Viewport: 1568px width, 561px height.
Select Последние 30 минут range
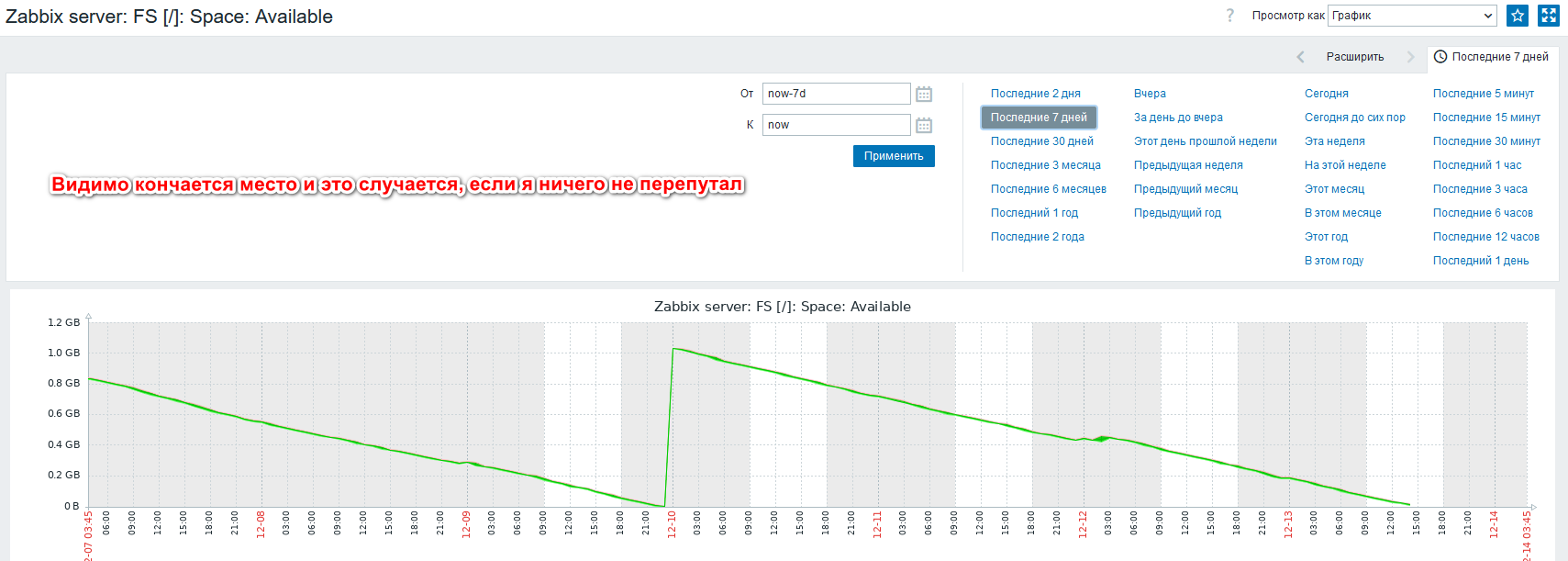[x=1486, y=141]
